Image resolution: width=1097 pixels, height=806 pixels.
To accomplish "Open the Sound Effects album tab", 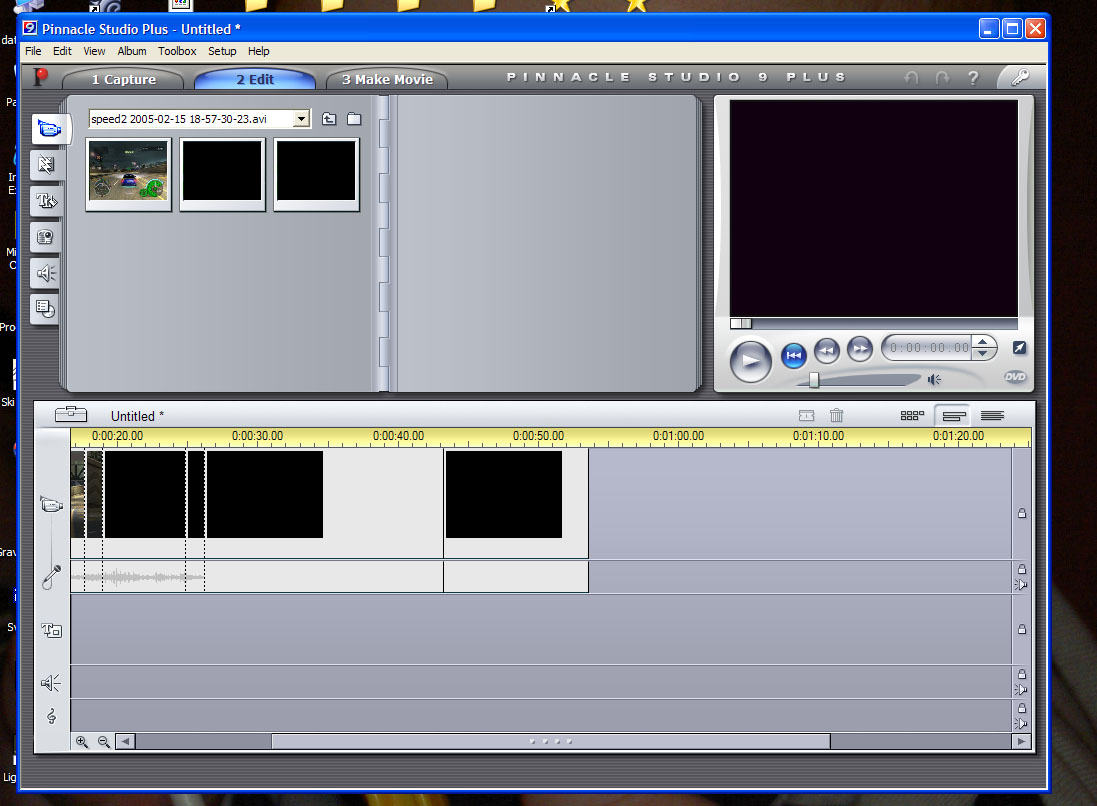I will coord(46,273).
